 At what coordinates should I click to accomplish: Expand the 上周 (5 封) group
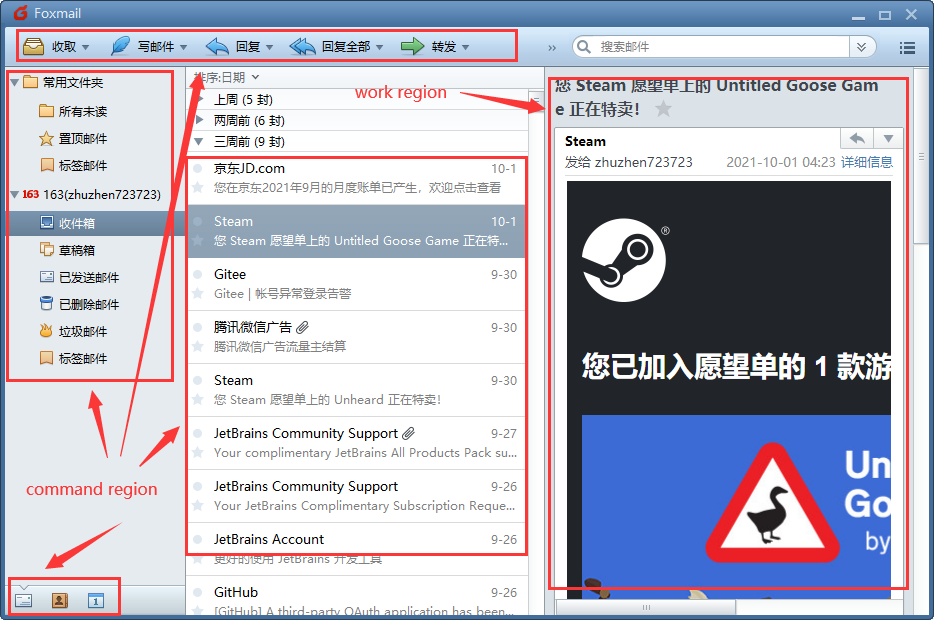pos(201,99)
